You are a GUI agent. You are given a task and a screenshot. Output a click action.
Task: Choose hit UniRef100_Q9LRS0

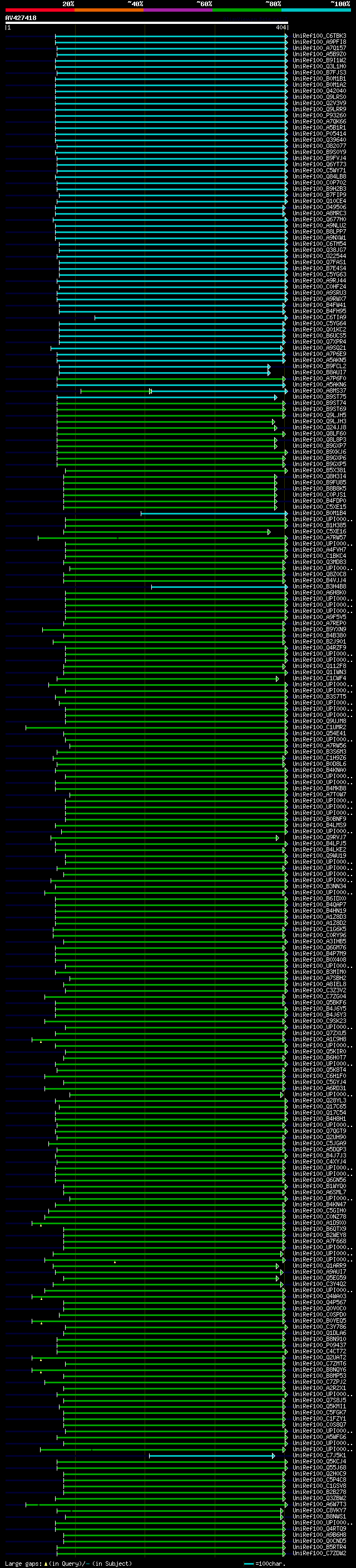coord(319,97)
